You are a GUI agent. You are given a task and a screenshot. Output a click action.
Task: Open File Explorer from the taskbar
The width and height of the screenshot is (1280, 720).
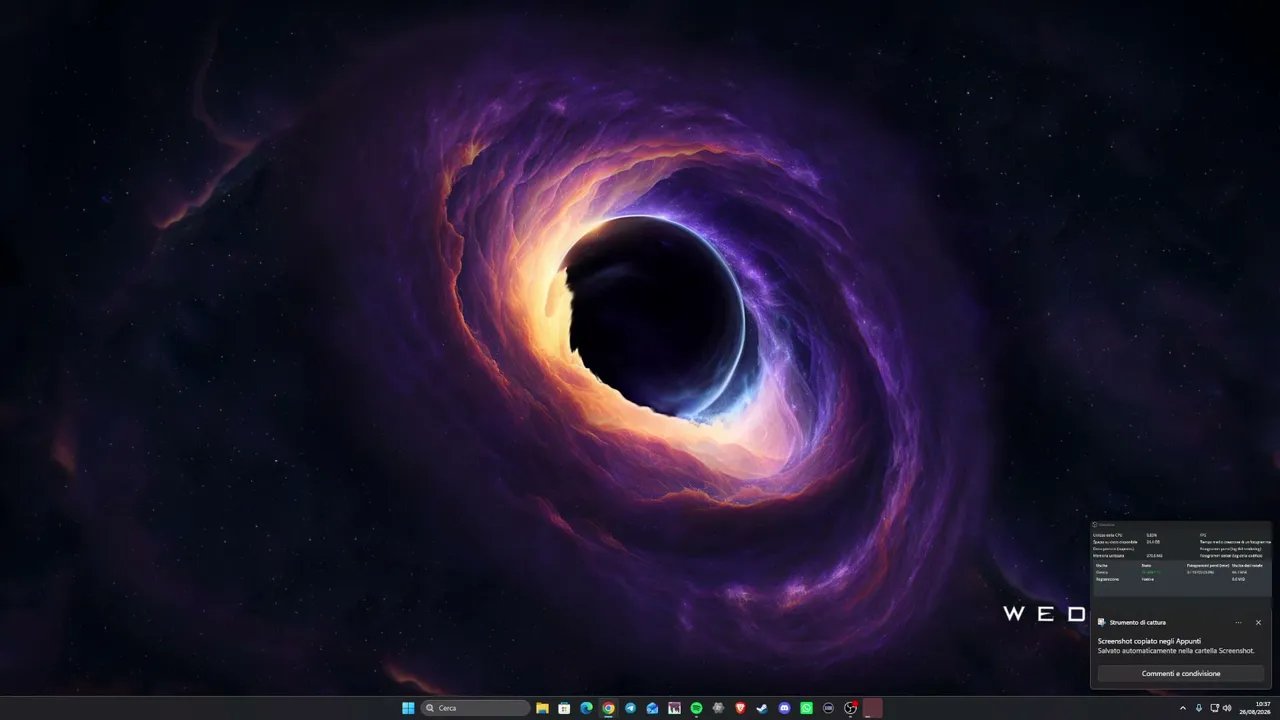542,708
